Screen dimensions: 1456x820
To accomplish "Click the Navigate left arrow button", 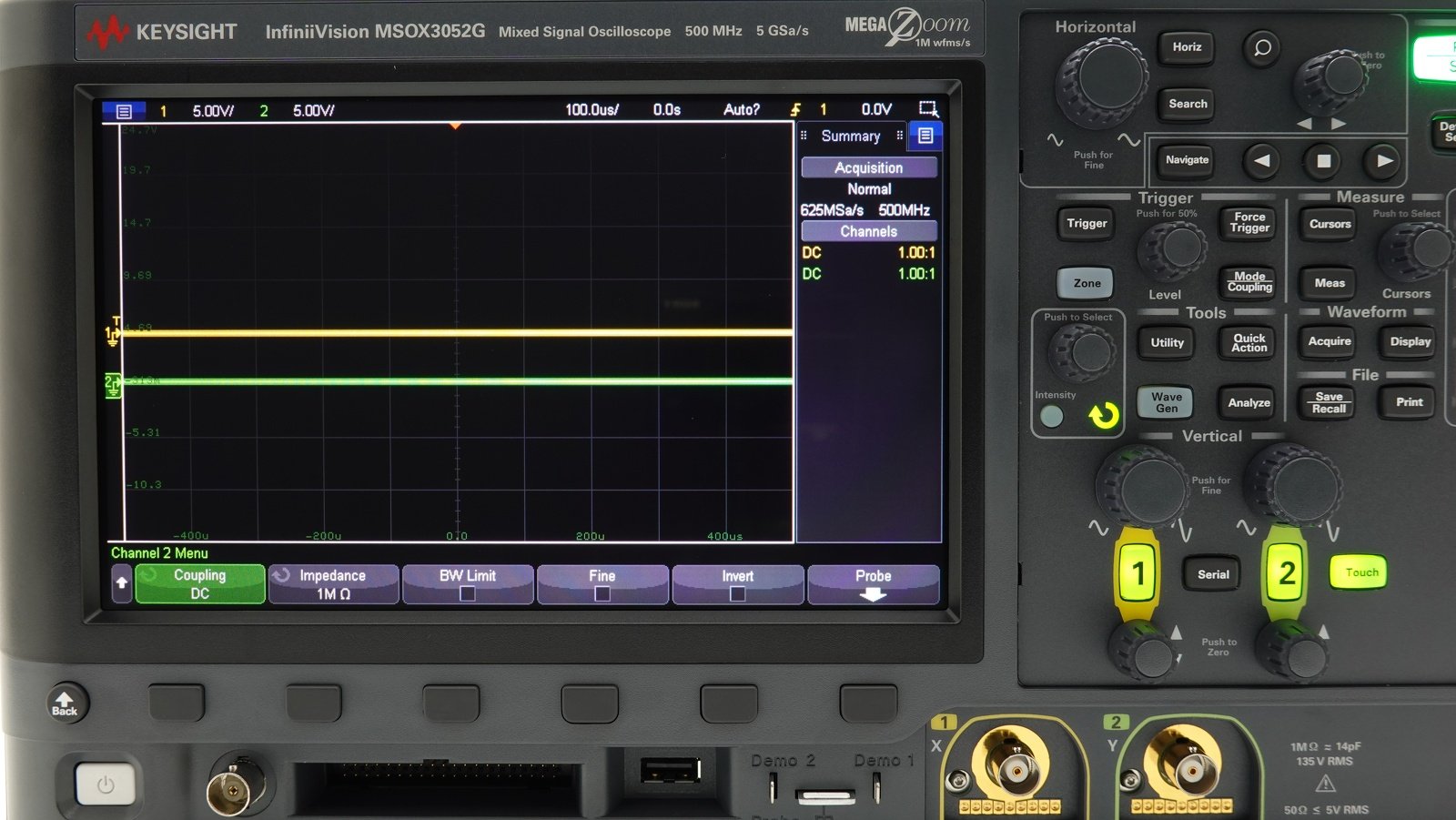I will coord(1262,161).
